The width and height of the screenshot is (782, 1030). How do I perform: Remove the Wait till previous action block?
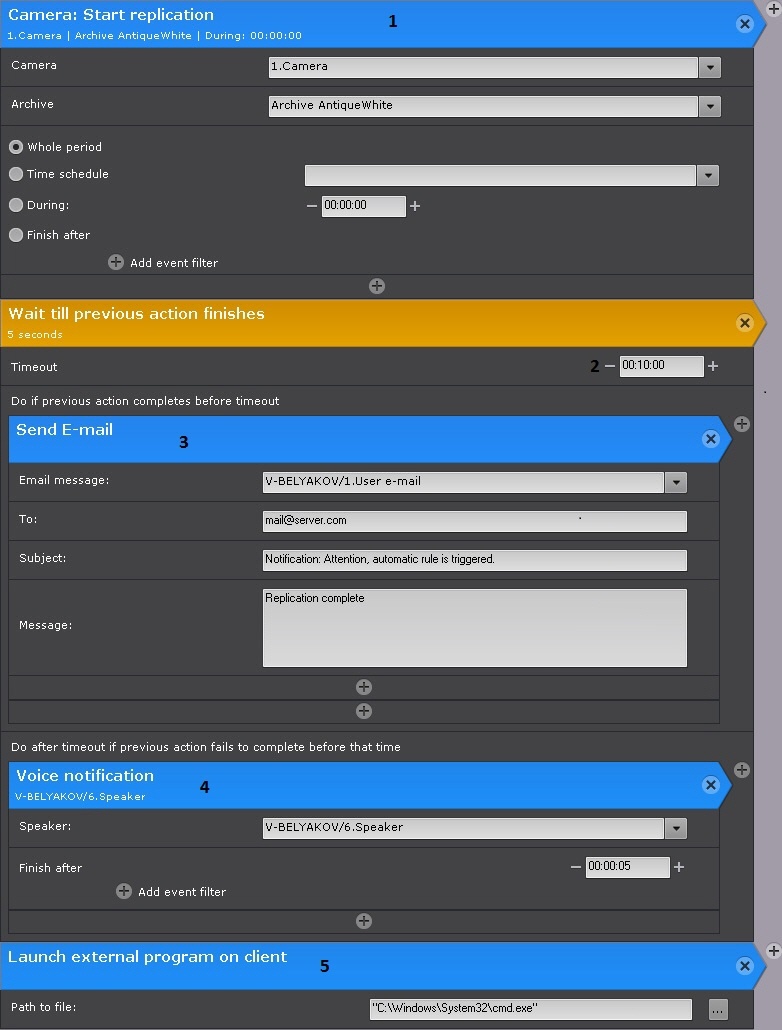pos(744,323)
